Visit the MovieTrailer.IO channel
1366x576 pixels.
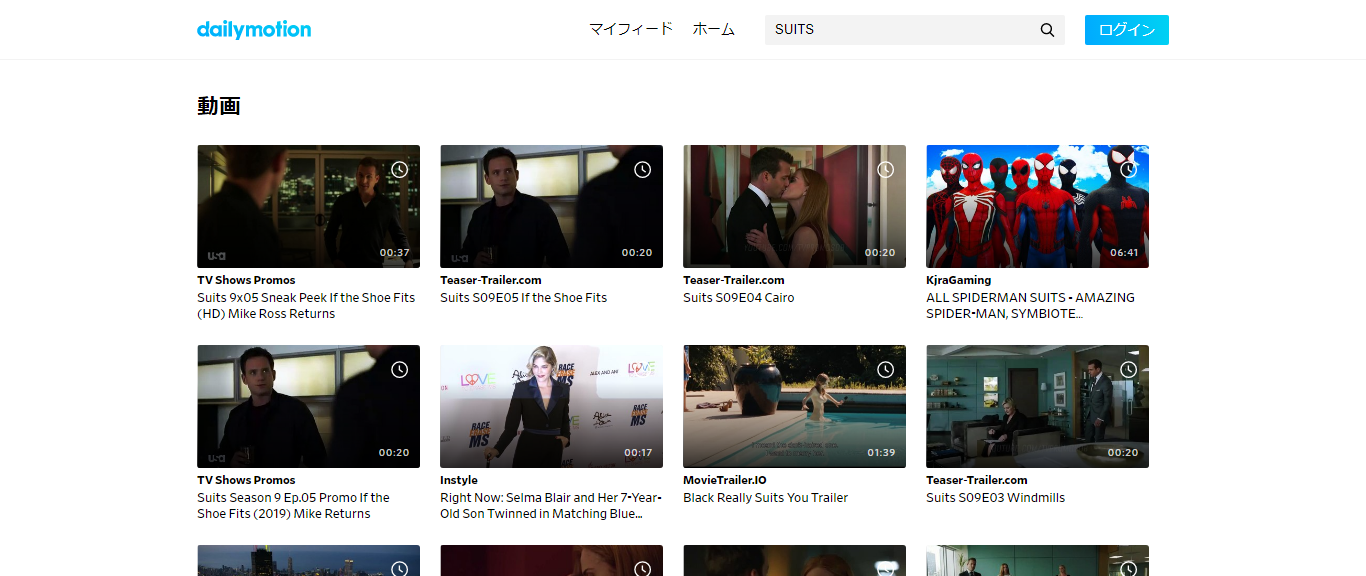(x=725, y=480)
